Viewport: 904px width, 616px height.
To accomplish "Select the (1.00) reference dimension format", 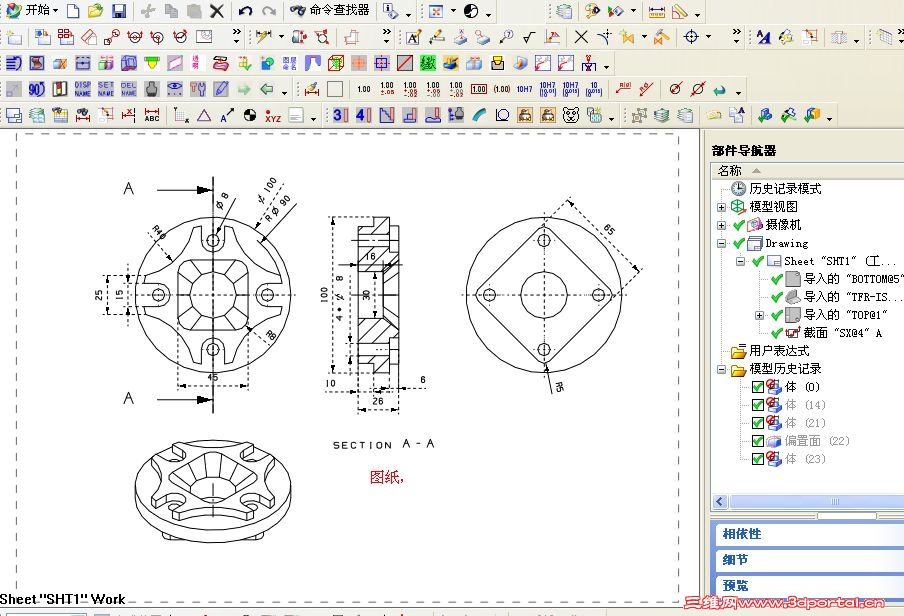I will [x=502, y=89].
